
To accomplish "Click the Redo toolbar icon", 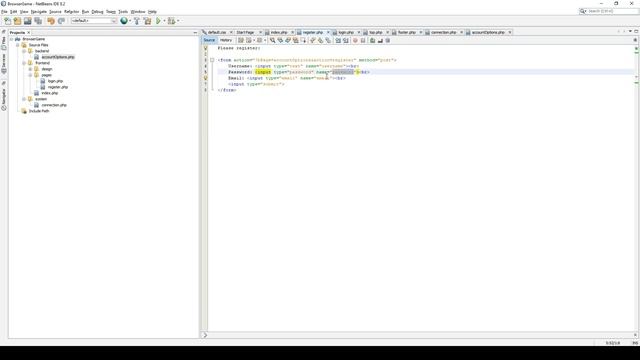I will coord(61,21).
